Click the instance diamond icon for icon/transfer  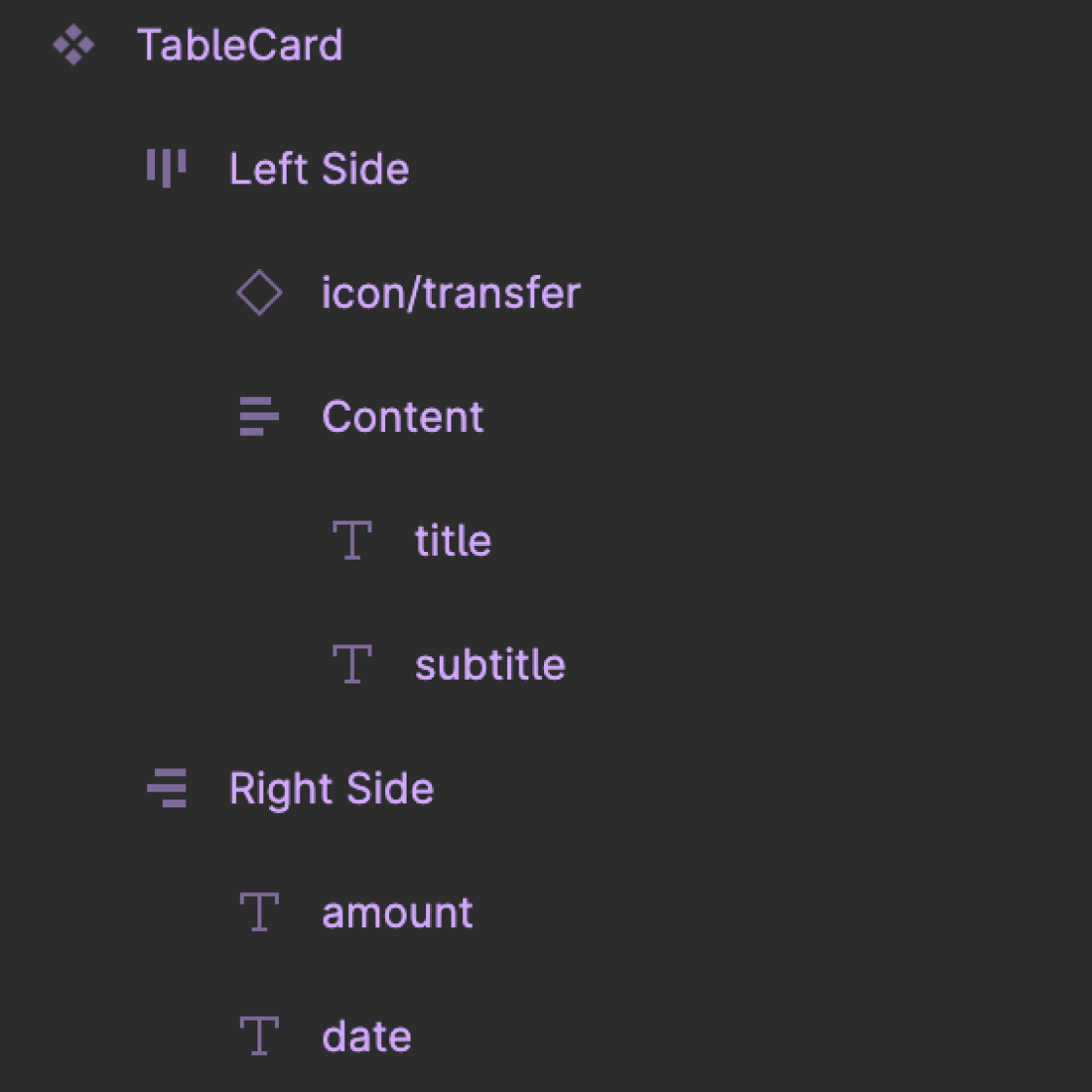(x=258, y=292)
